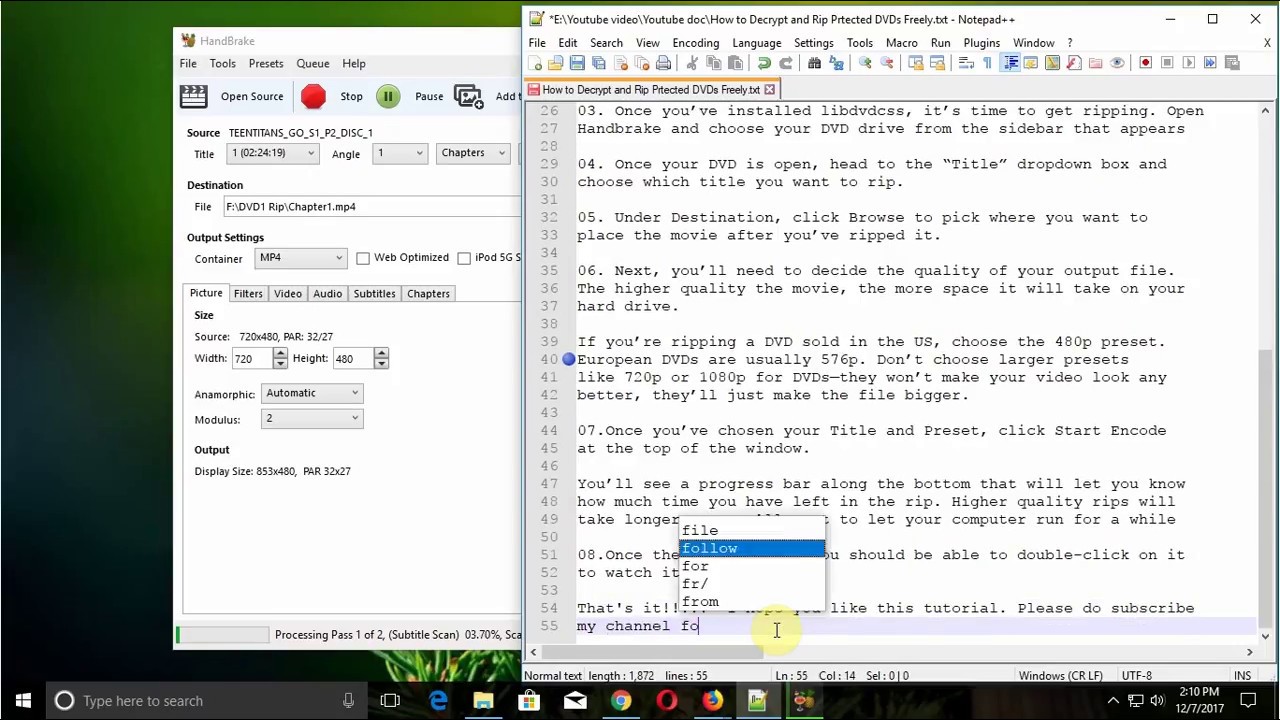
Task: Open Notepad++ Plugins menu
Action: point(981,43)
